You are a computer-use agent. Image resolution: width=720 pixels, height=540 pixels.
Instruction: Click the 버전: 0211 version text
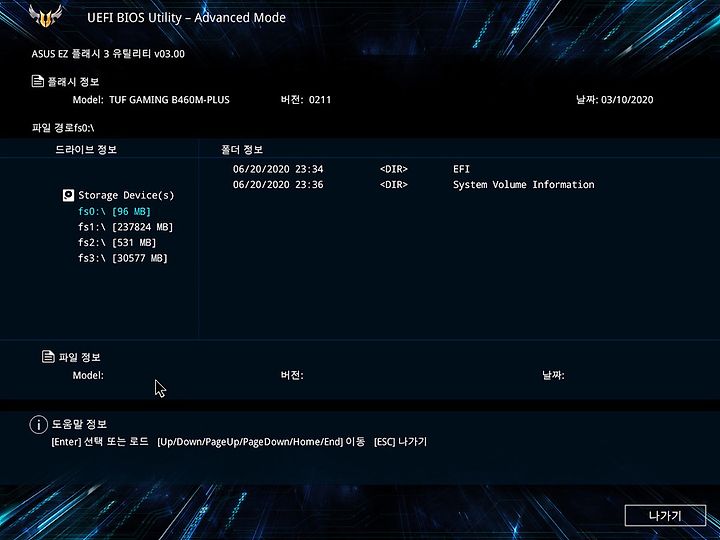click(306, 100)
